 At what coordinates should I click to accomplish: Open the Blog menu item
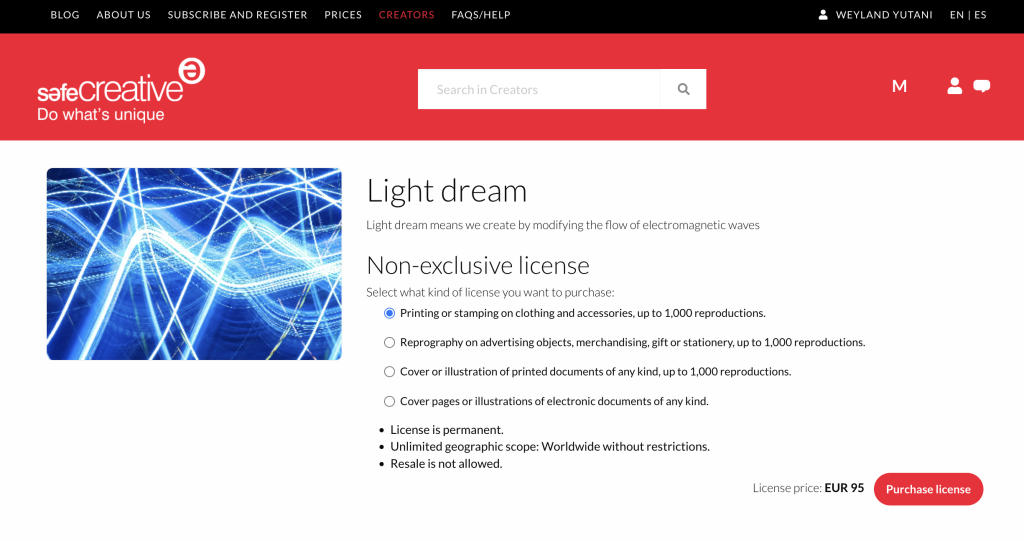65,15
